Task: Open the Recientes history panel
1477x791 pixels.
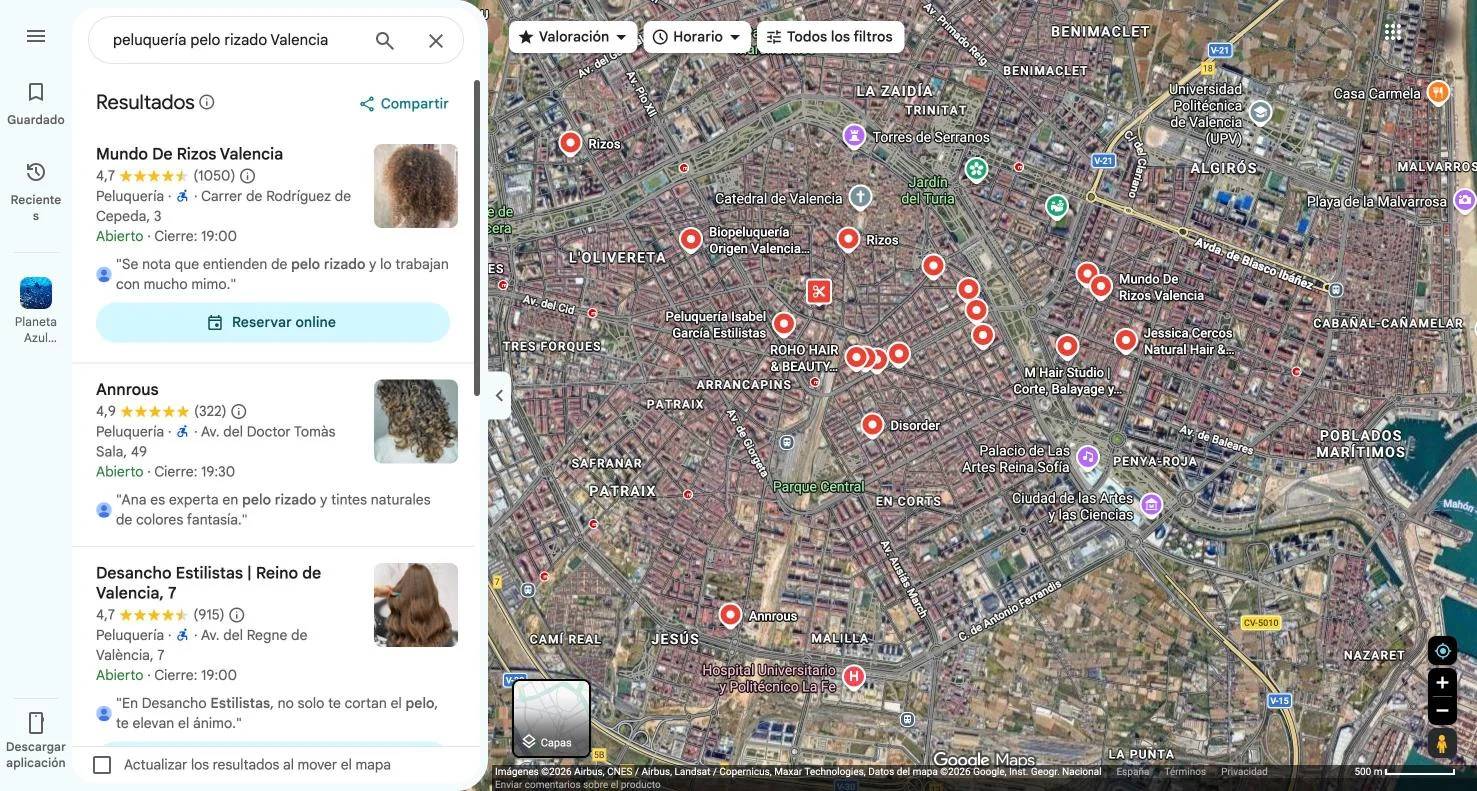Action: (x=36, y=190)
